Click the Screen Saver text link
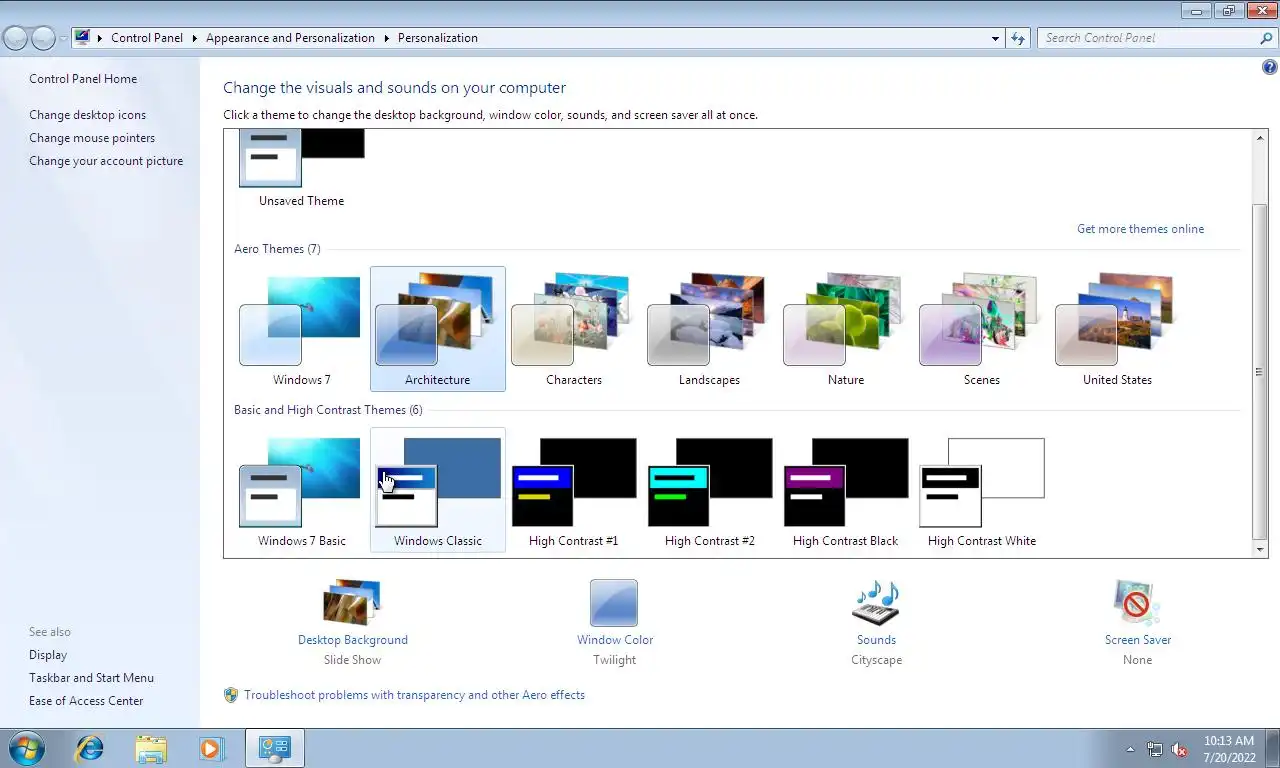Screen dimensions: 1280x768 [1138, 640]
